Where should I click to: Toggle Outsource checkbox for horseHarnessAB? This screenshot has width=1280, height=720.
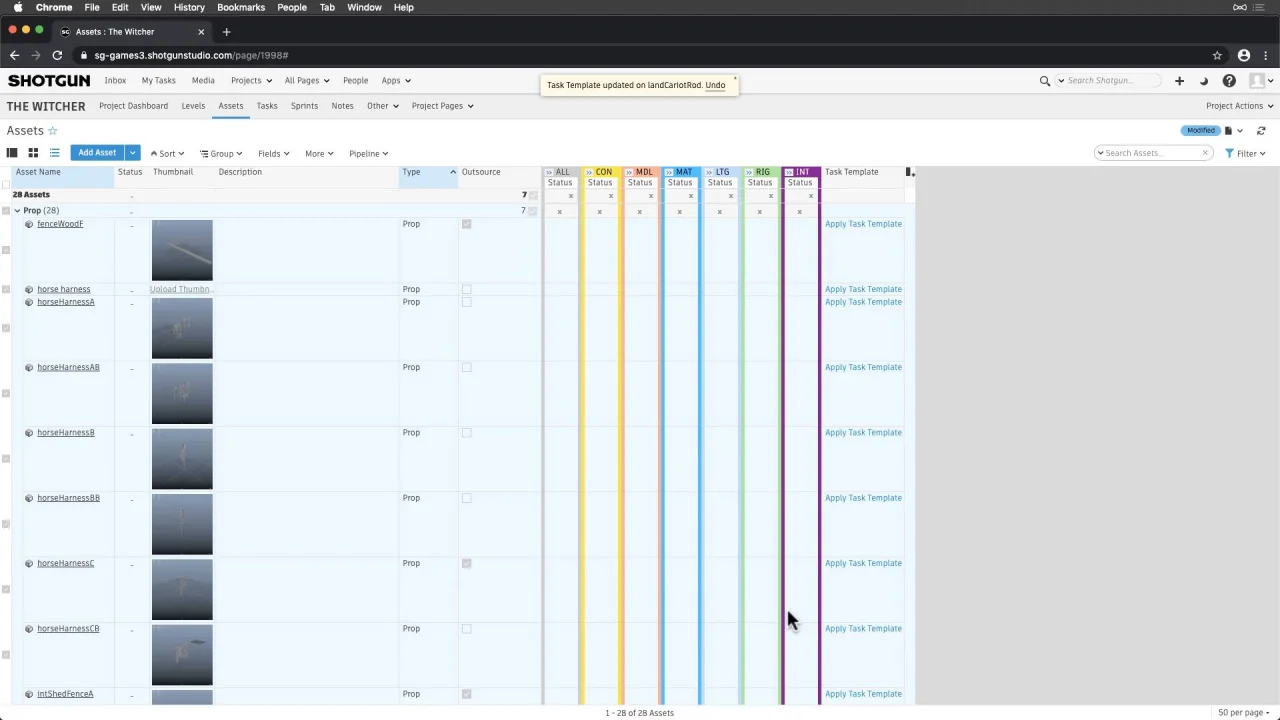click(x=466, y=367)
